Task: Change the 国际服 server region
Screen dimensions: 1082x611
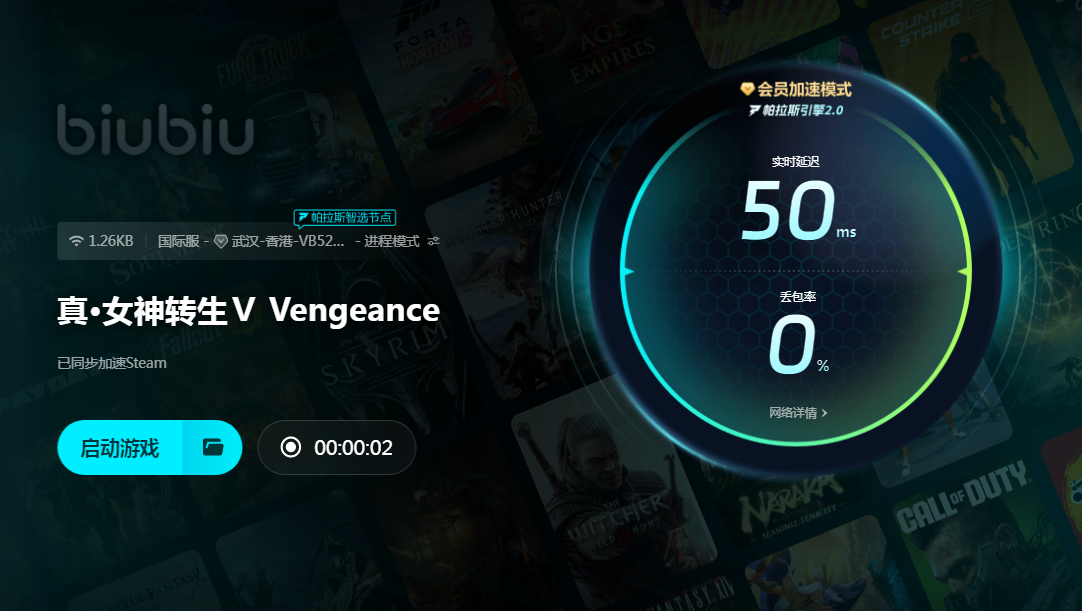Action: coord(179,241)
